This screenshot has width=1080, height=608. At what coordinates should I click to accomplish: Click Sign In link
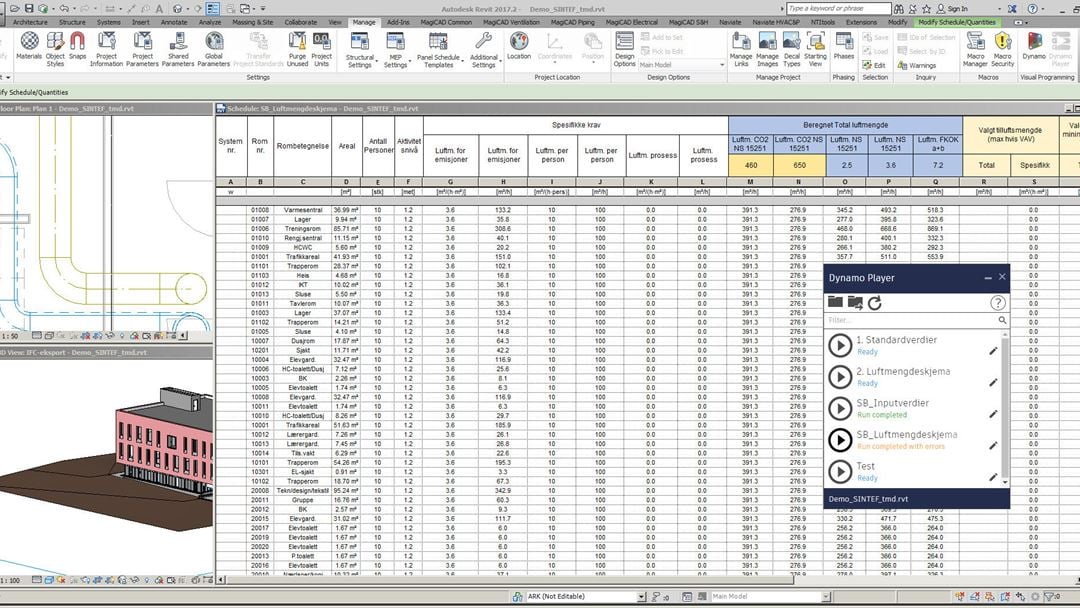(957, 8)
